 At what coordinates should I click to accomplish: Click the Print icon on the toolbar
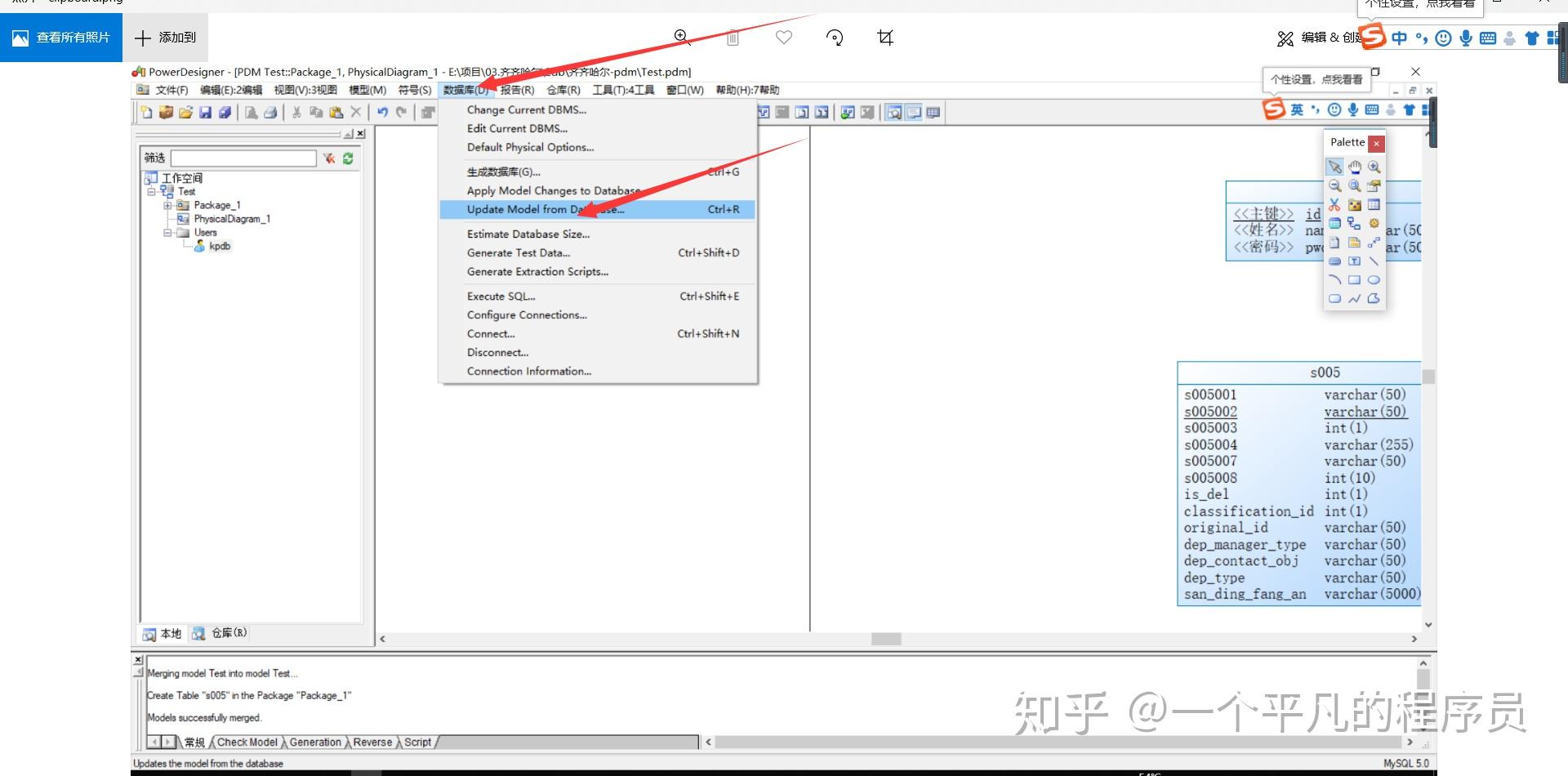click(x=270, y=113)
